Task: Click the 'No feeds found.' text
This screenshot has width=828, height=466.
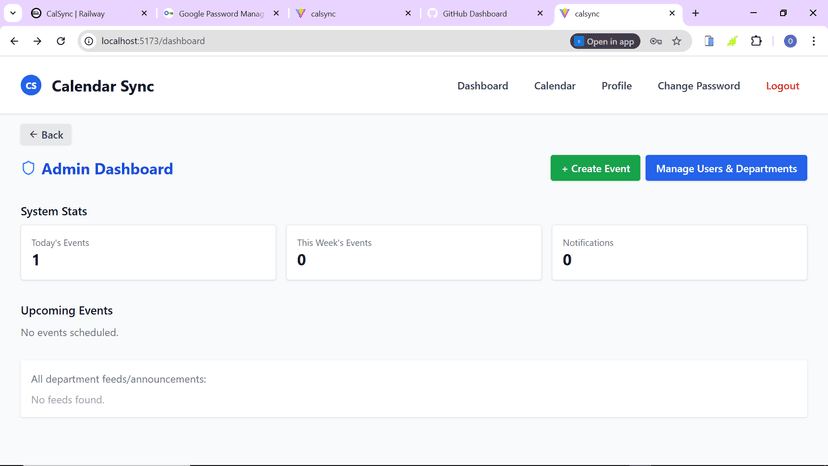Action: coord(68,399)
